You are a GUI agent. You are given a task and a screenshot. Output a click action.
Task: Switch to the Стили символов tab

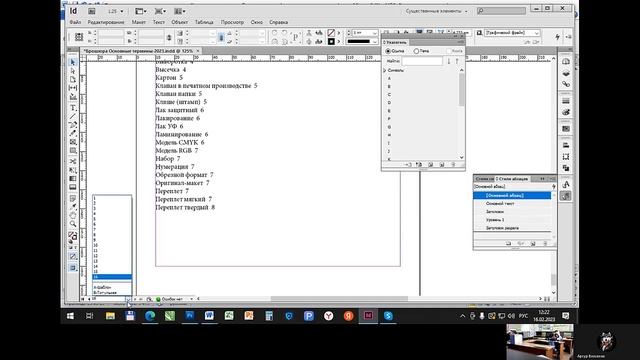point(484,179)
